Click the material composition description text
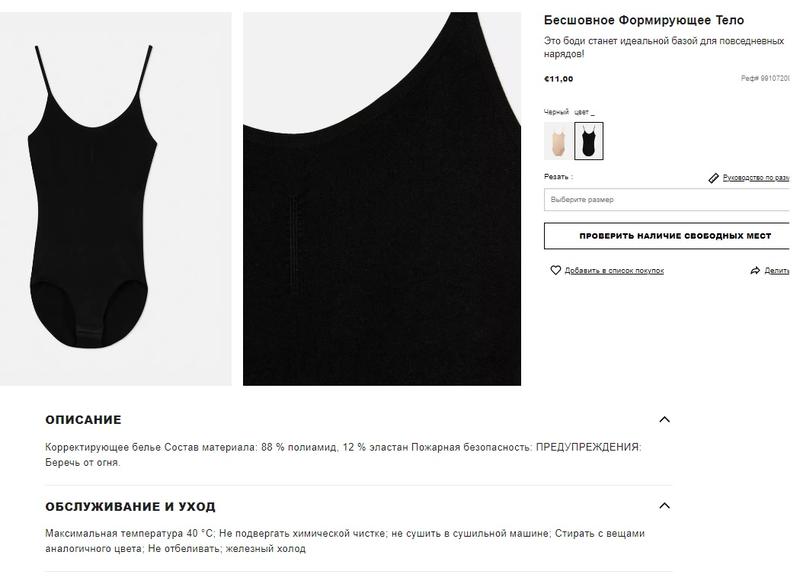The image size is (800, 584). click(x=343, y=455)
